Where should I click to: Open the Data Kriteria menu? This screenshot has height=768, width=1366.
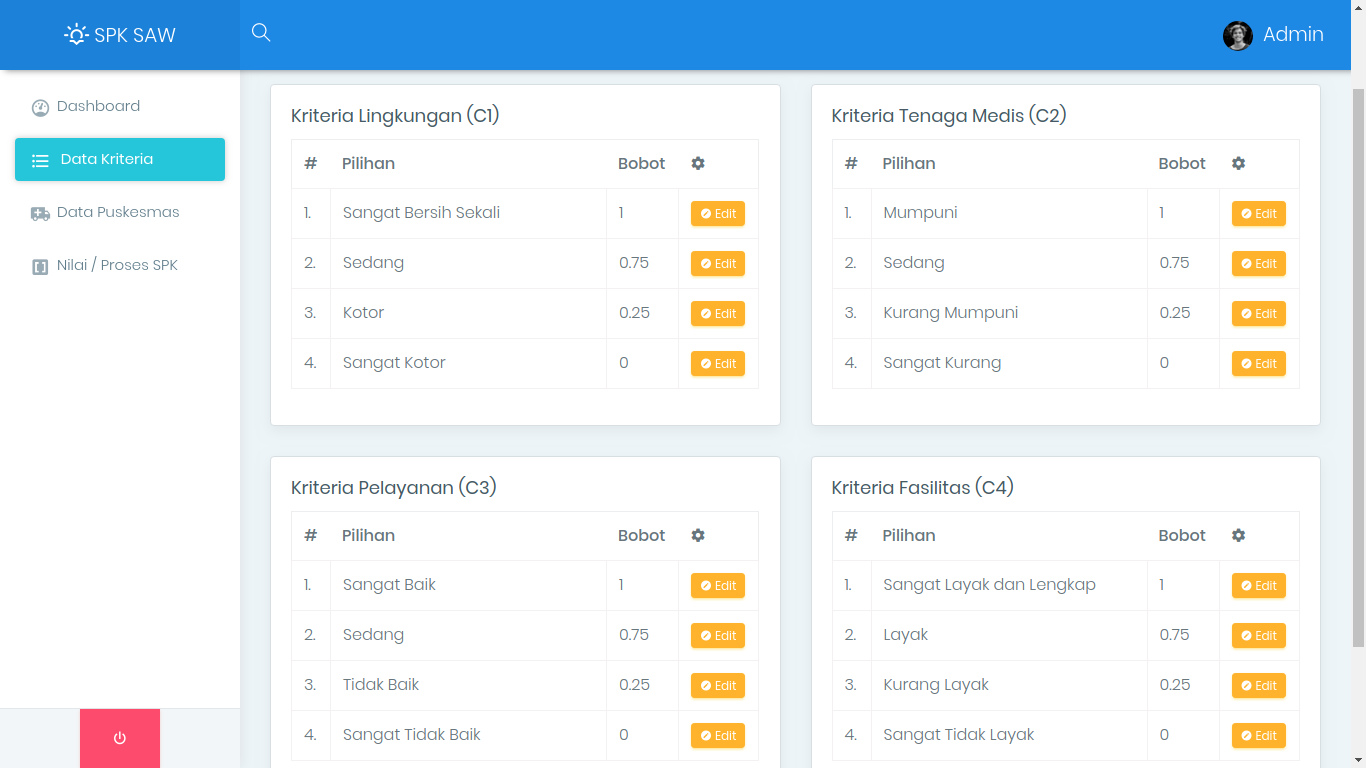pos(120,160)
